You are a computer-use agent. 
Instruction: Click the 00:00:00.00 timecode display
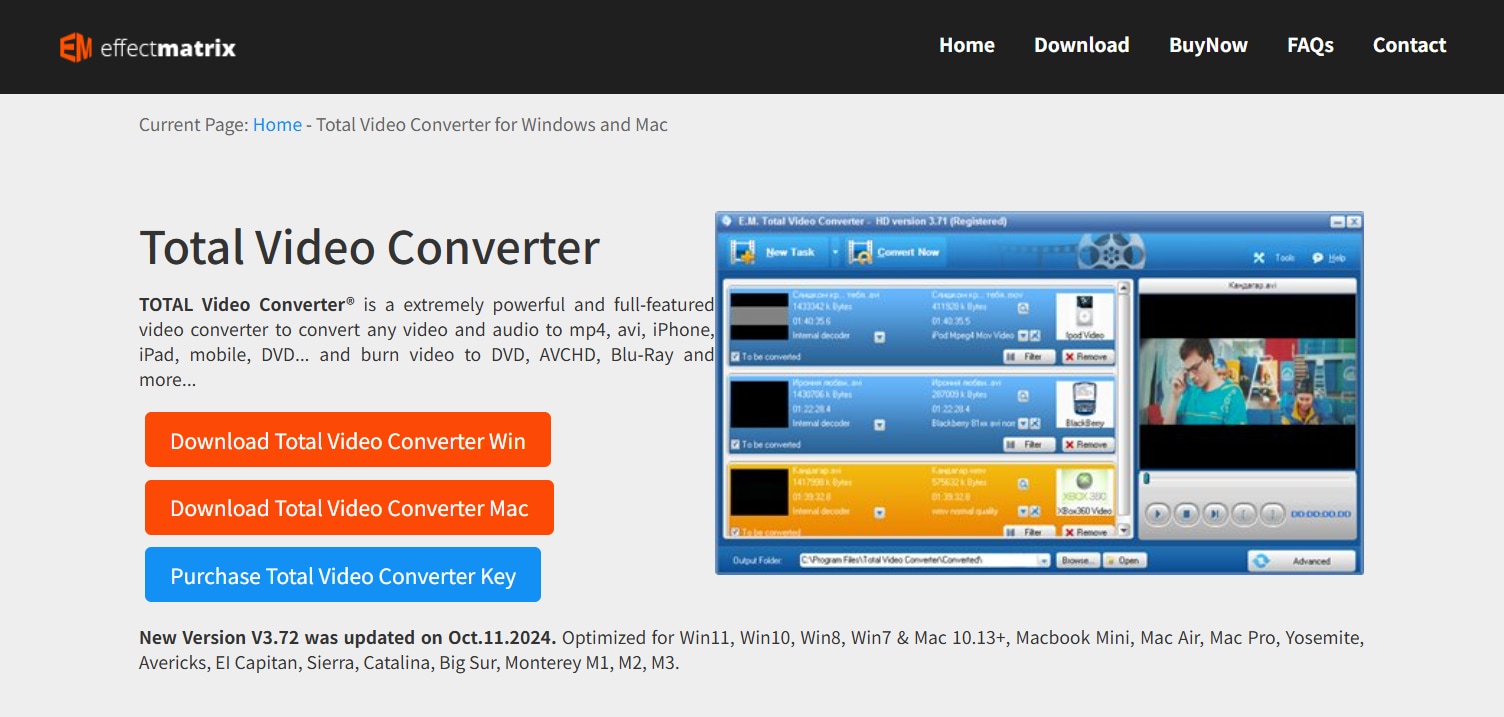click(x=1321, y=514)
